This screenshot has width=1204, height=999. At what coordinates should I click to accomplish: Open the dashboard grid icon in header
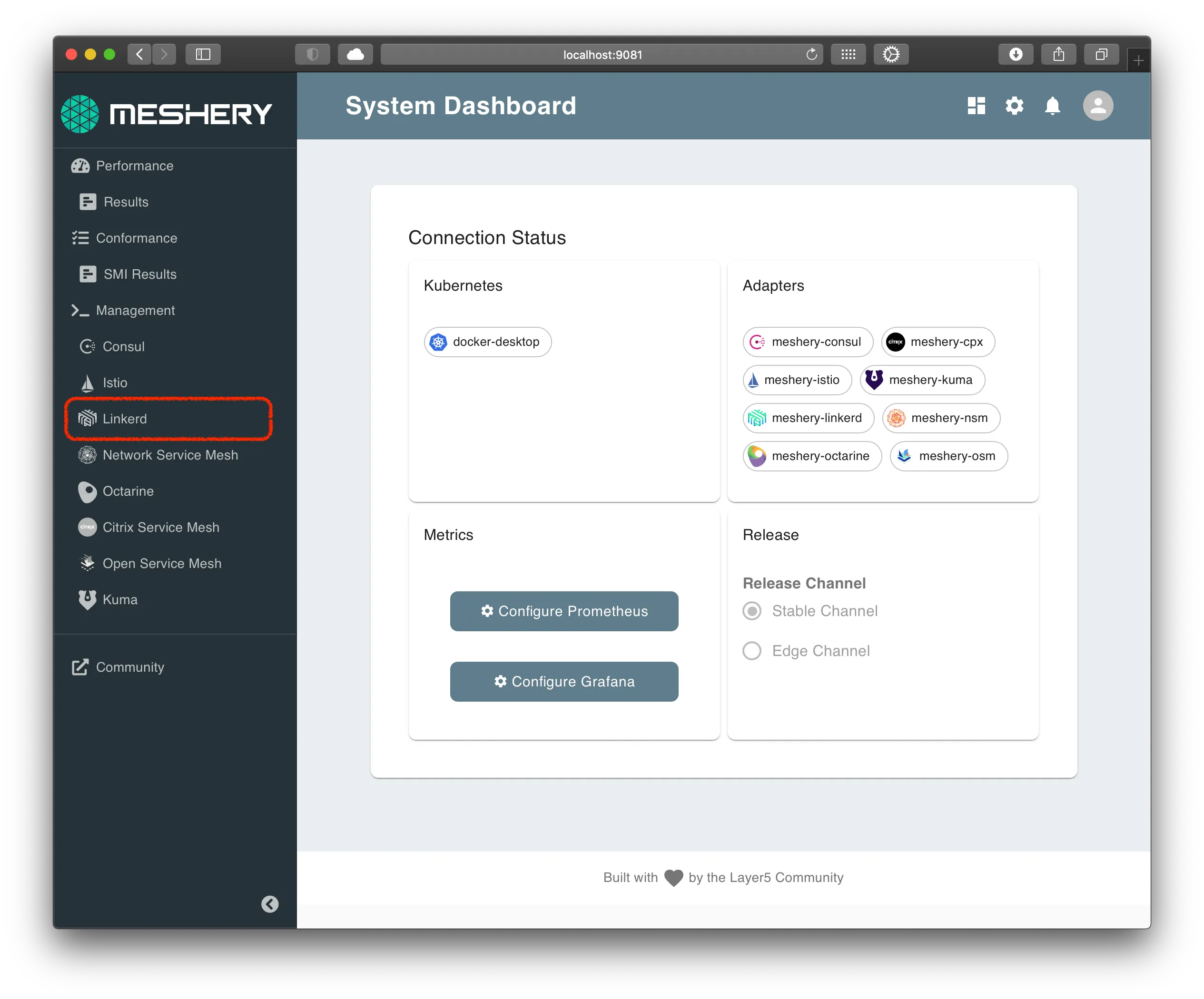[x=976, y=106]
